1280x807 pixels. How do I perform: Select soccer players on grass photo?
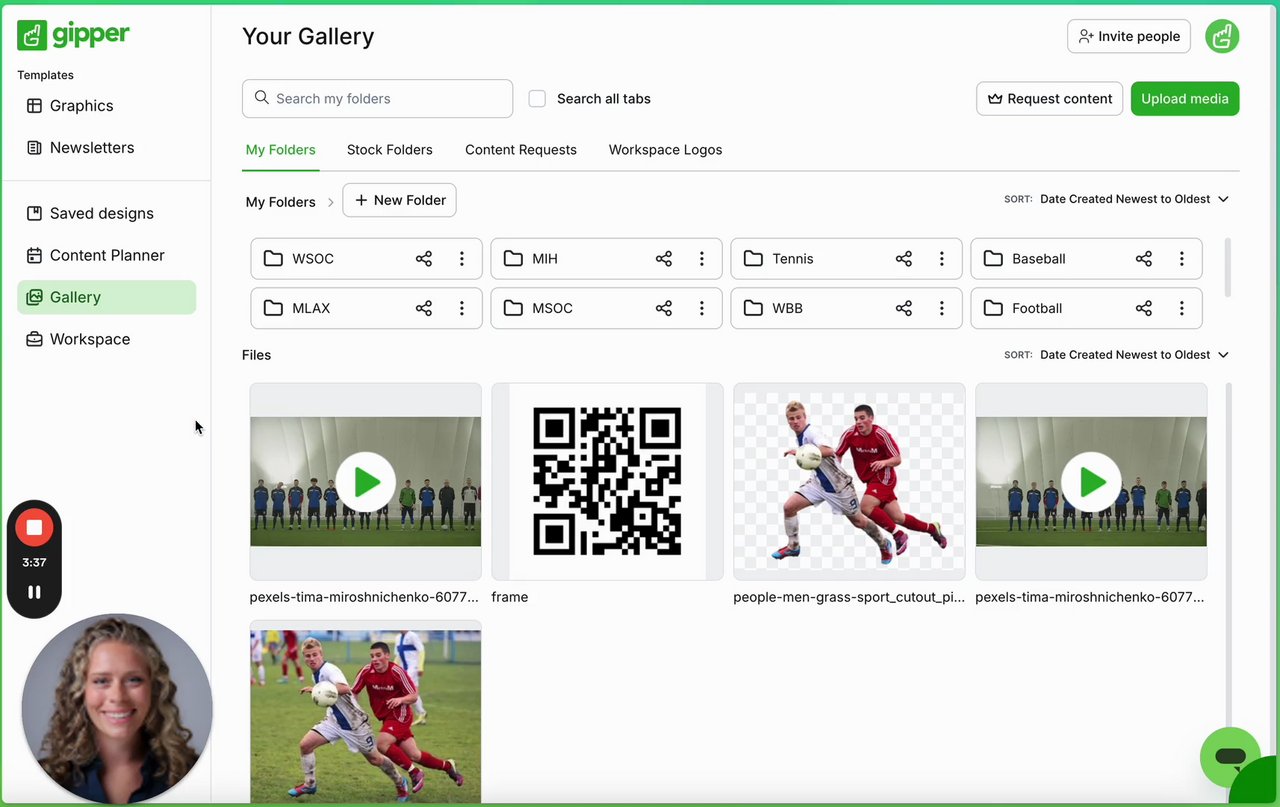[x=366, y=714]
